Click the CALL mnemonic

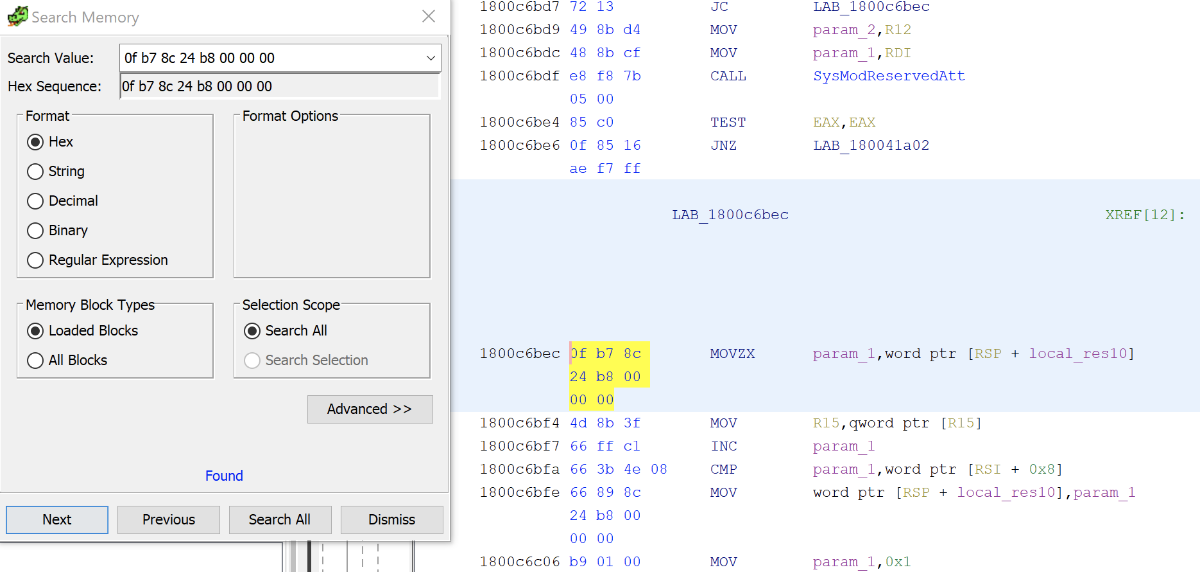coord(728,76)
